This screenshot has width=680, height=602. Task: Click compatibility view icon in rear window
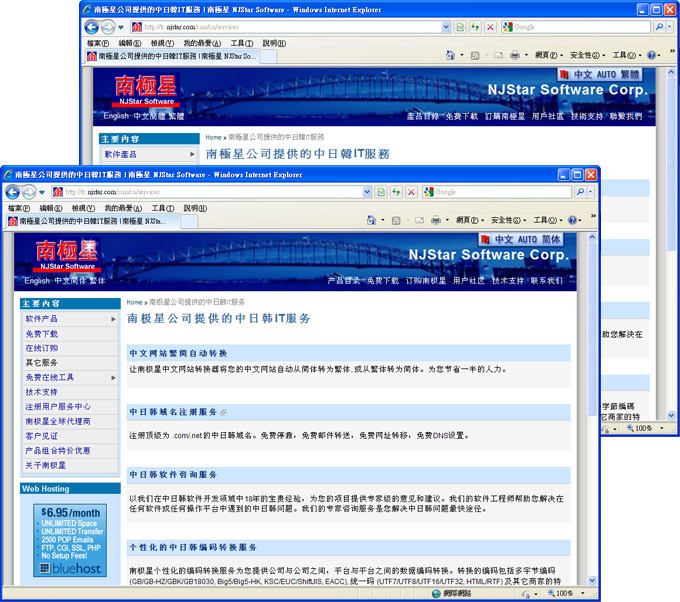tap(460, 27)
